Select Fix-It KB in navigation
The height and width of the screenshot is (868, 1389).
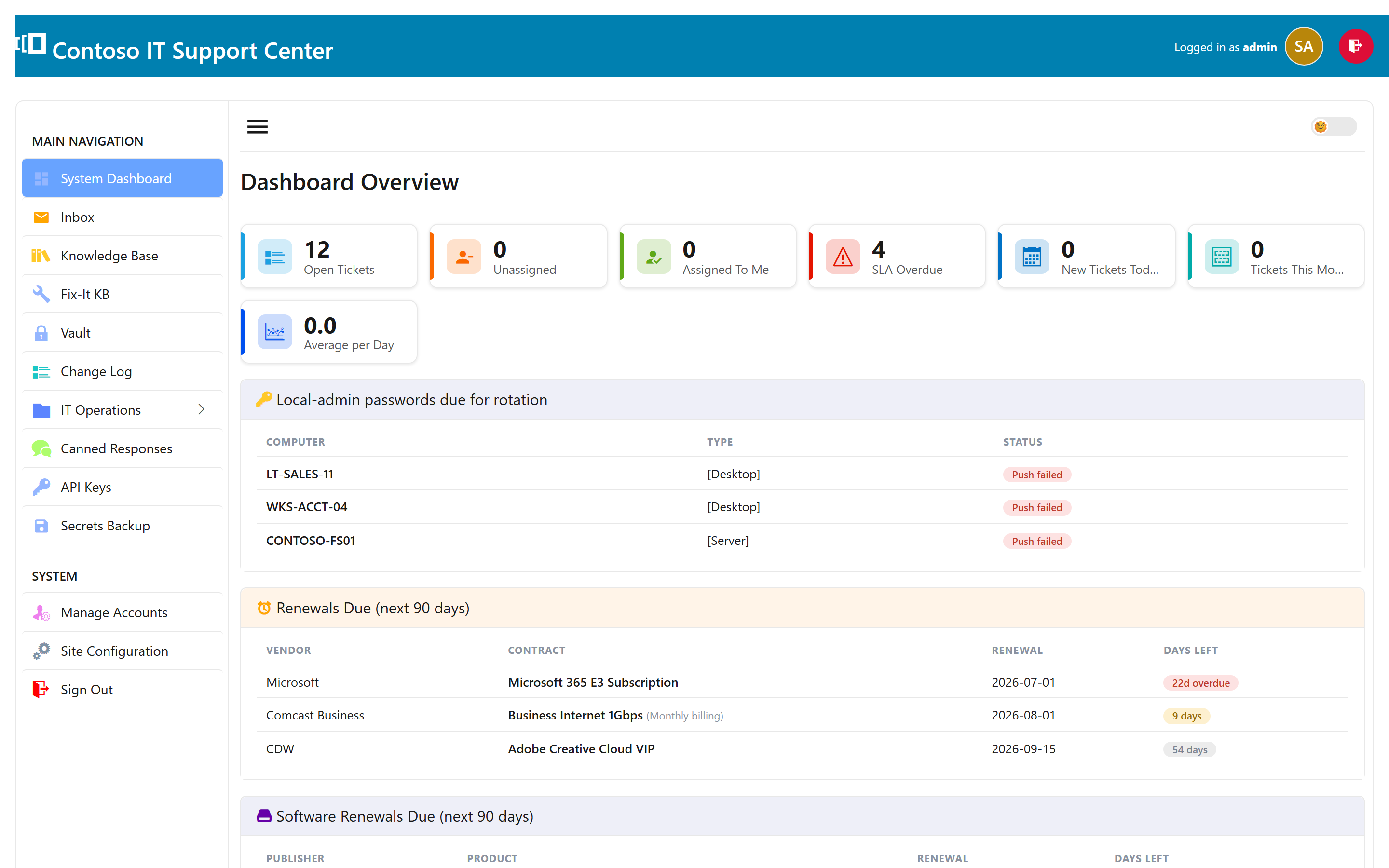(122, 294)
